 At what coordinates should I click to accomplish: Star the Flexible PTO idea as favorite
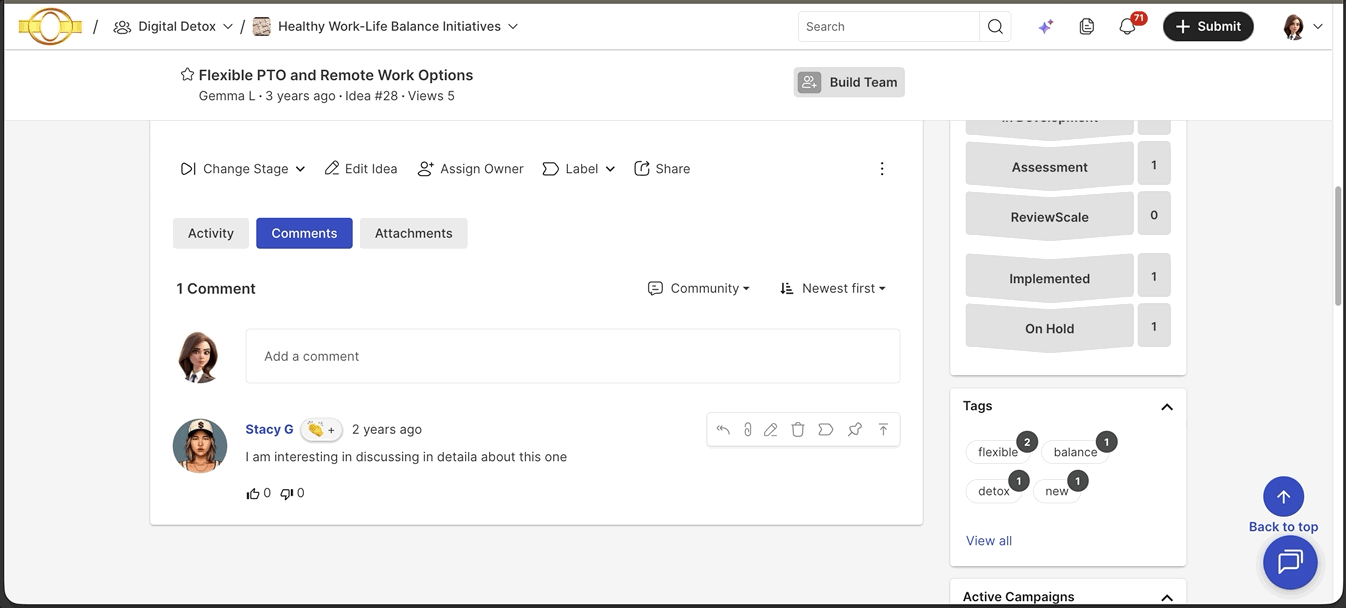pos(187,74)
